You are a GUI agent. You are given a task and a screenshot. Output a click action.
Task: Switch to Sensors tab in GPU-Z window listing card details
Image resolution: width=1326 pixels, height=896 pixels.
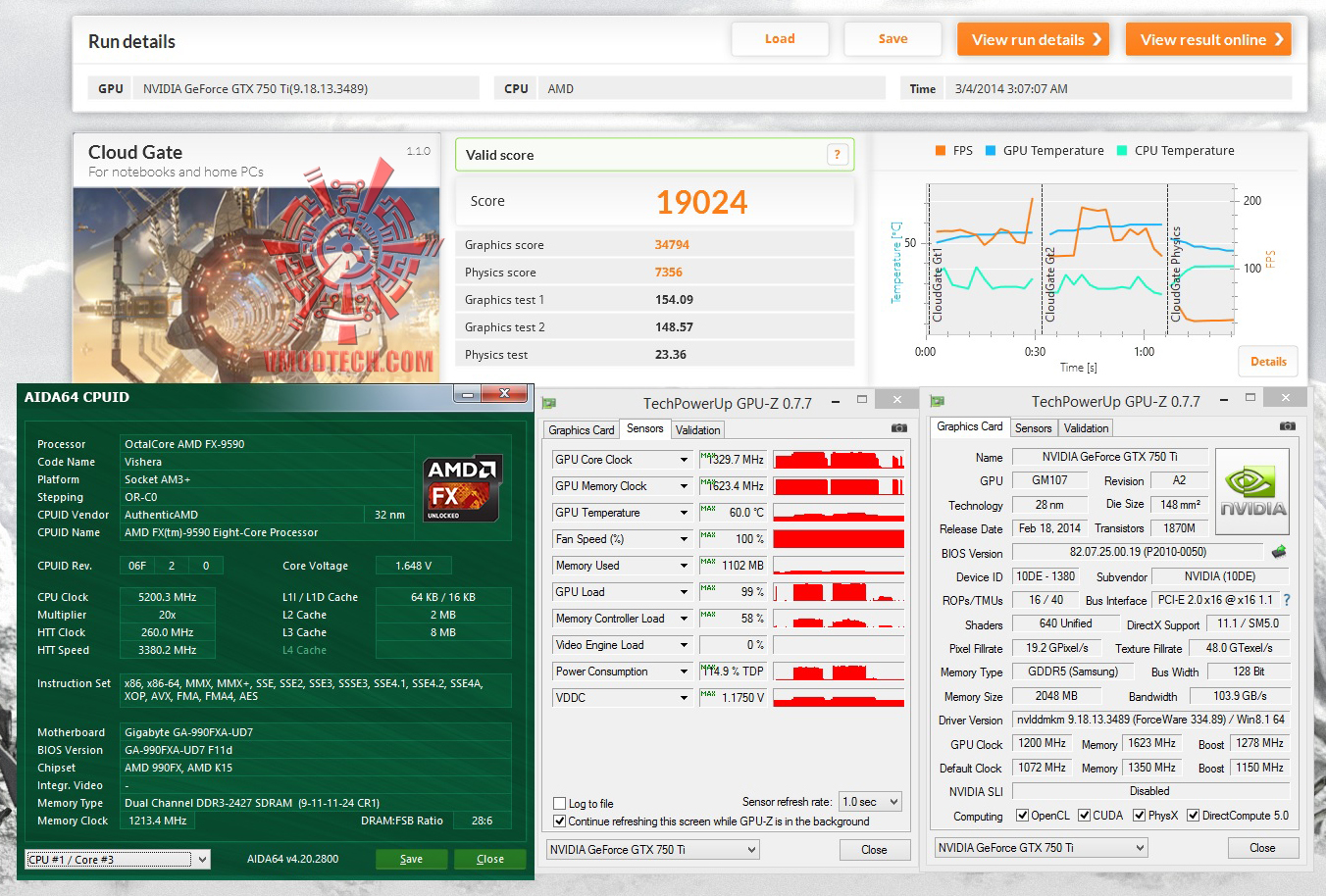(1034, 428)
